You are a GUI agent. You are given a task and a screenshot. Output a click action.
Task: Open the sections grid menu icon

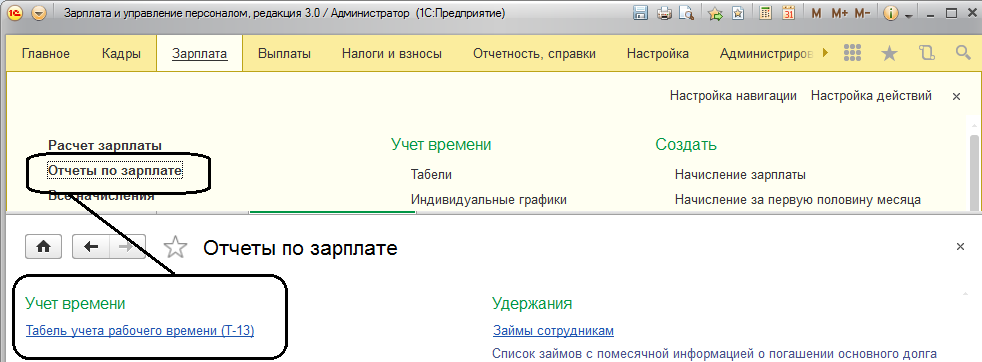coord(852,54)
